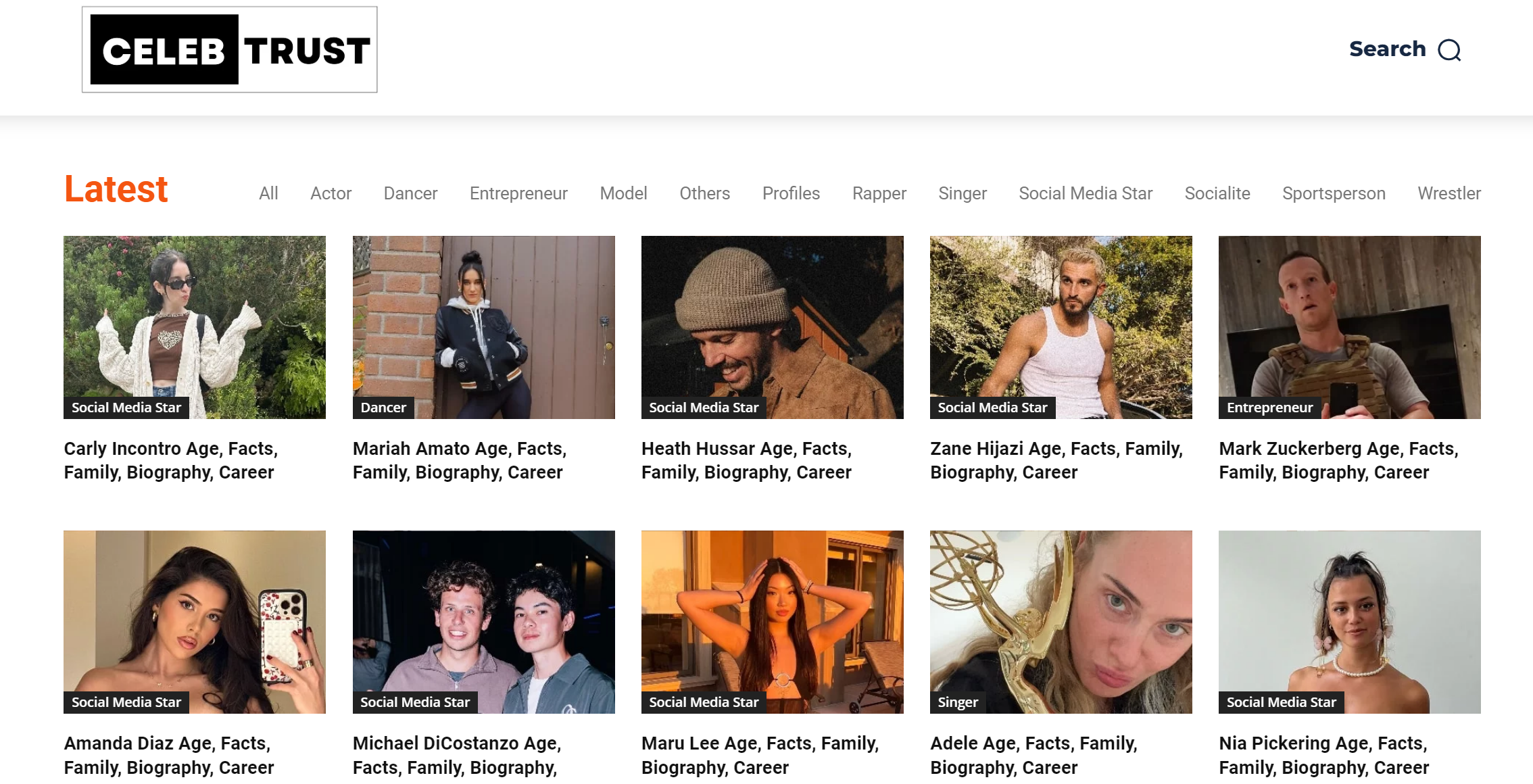The height and width of the screenshot is (784, 1533).
Task: Filter latest posts by Entrepreneur
Action: point(518,193)
